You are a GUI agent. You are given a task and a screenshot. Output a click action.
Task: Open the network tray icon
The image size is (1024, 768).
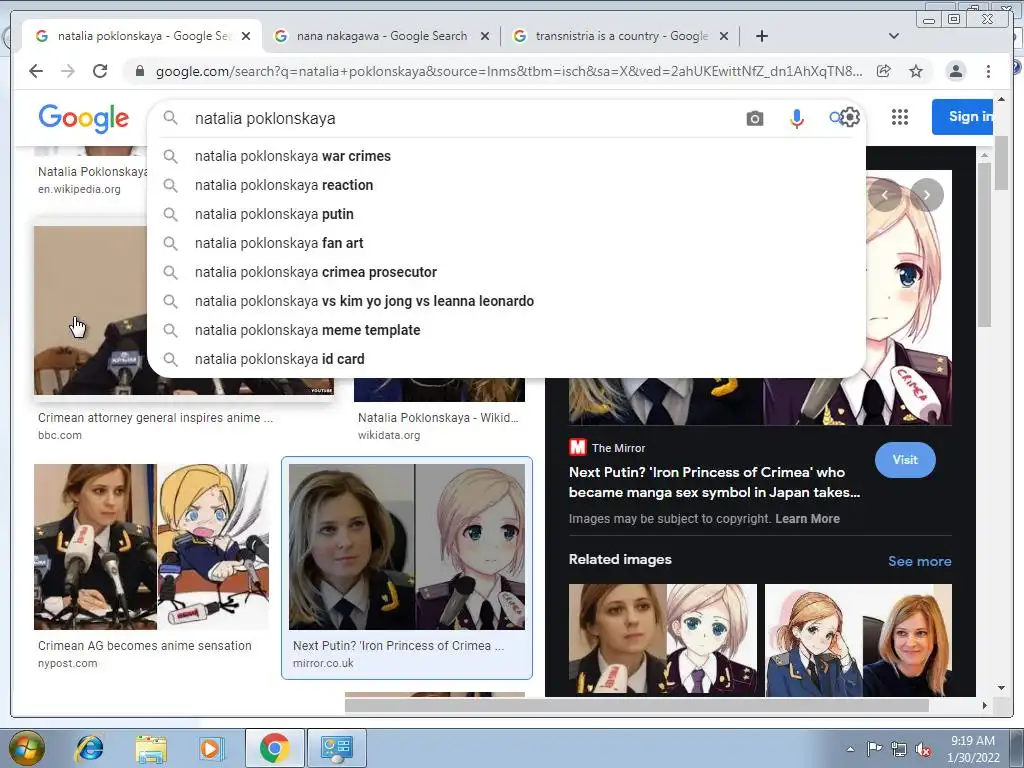(x=899, y=749)
